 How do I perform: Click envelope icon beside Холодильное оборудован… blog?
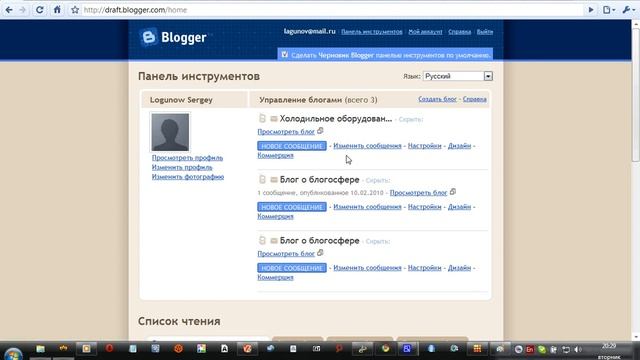tap(274, 119)
